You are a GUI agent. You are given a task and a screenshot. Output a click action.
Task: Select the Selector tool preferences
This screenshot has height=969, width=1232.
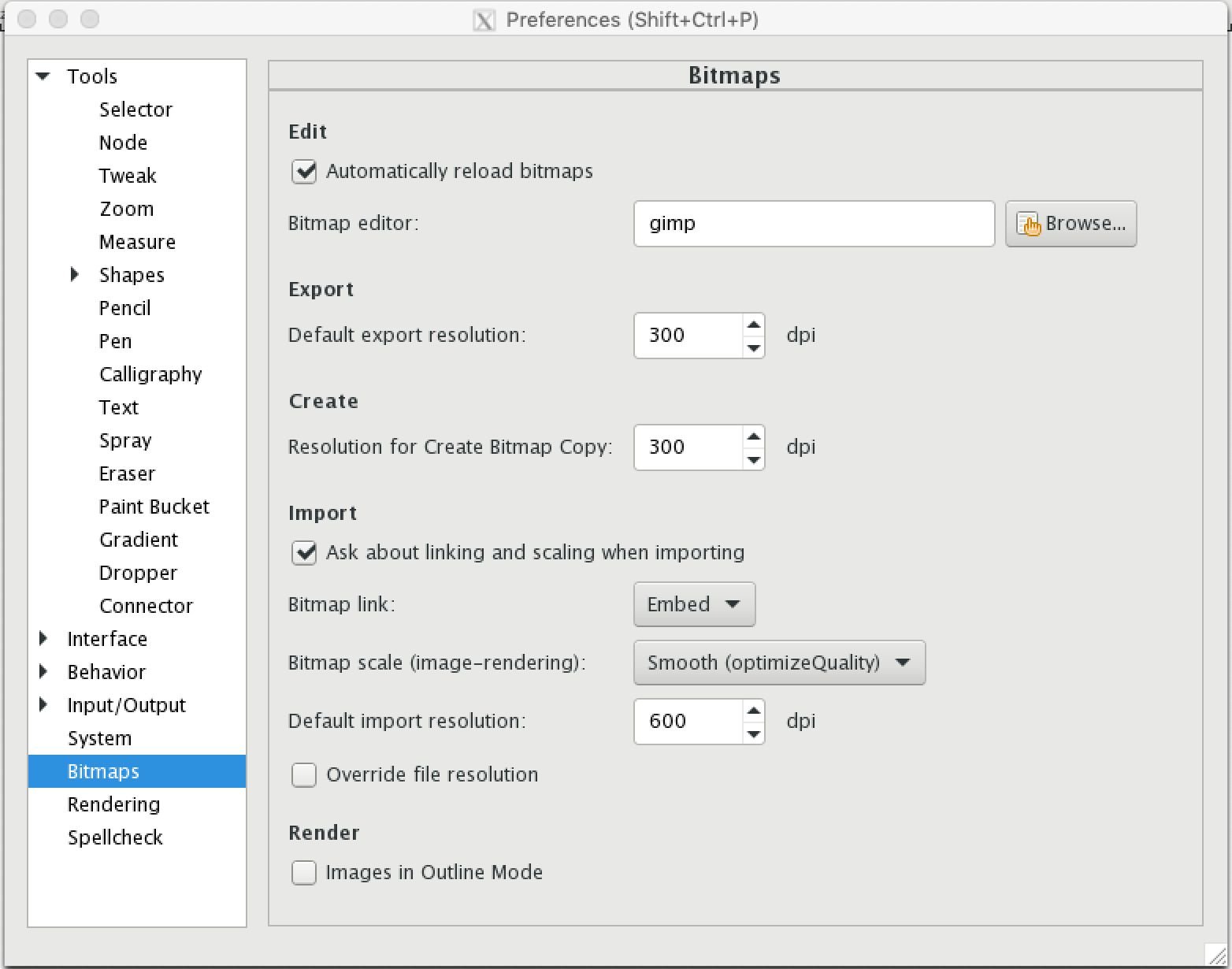pyautogui.click(x=135, y=110)
